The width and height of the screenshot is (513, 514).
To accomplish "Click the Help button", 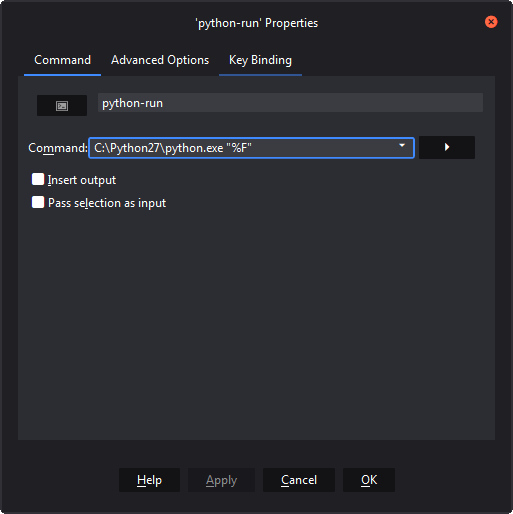I will pos(149,480).
